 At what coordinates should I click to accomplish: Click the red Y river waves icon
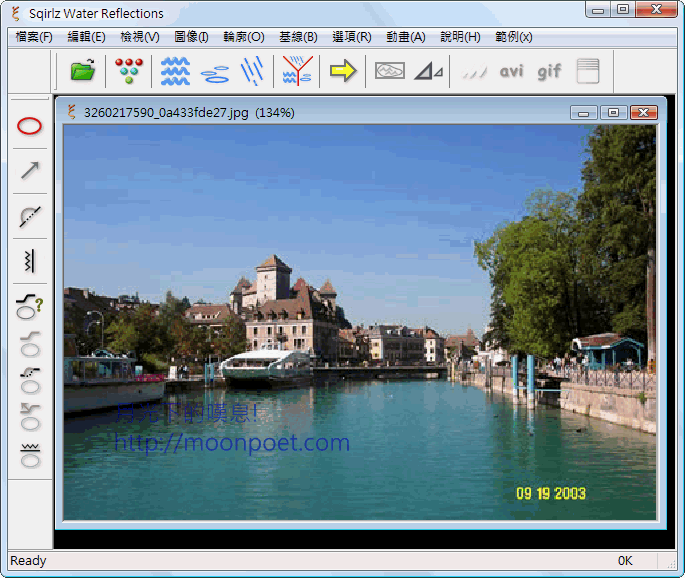pos(297,71)
